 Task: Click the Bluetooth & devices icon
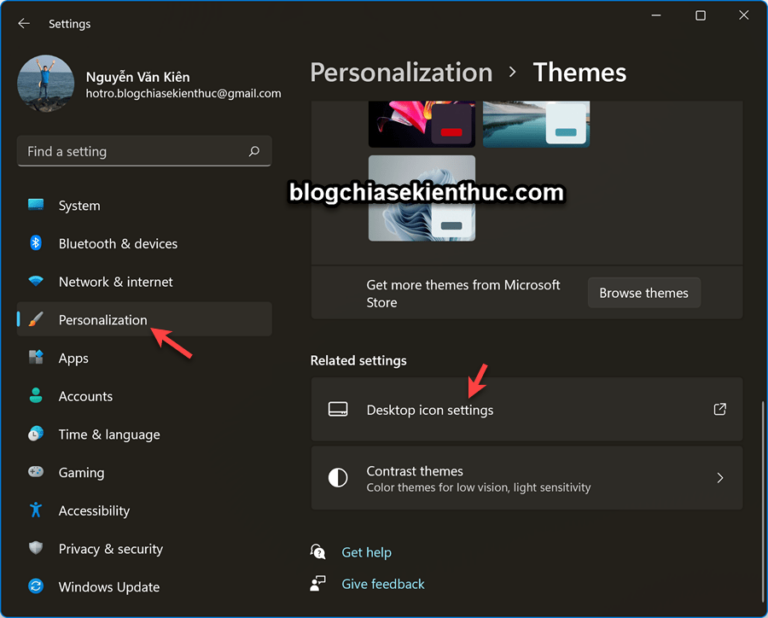(x=36, y=243)
